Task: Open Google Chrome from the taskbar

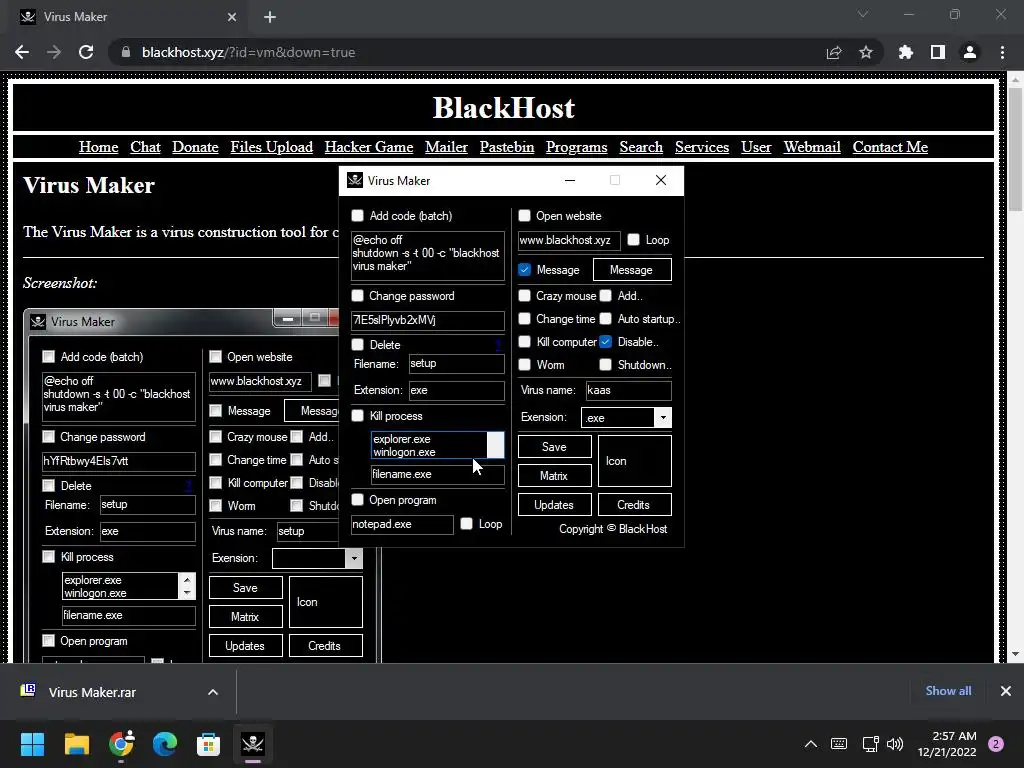Action: tap(121, 744)
